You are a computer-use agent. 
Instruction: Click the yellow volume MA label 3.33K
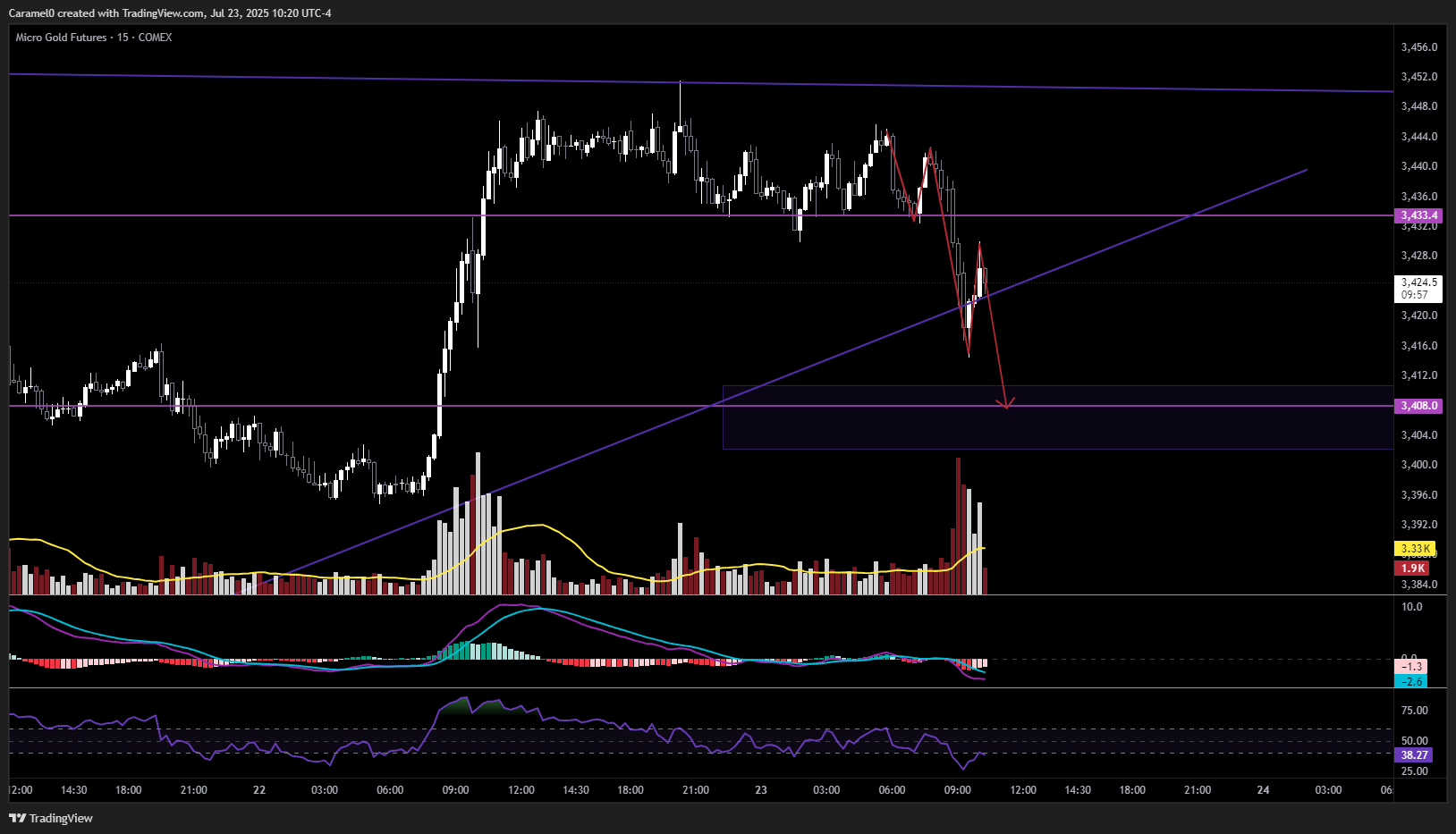click(1415, 549)
